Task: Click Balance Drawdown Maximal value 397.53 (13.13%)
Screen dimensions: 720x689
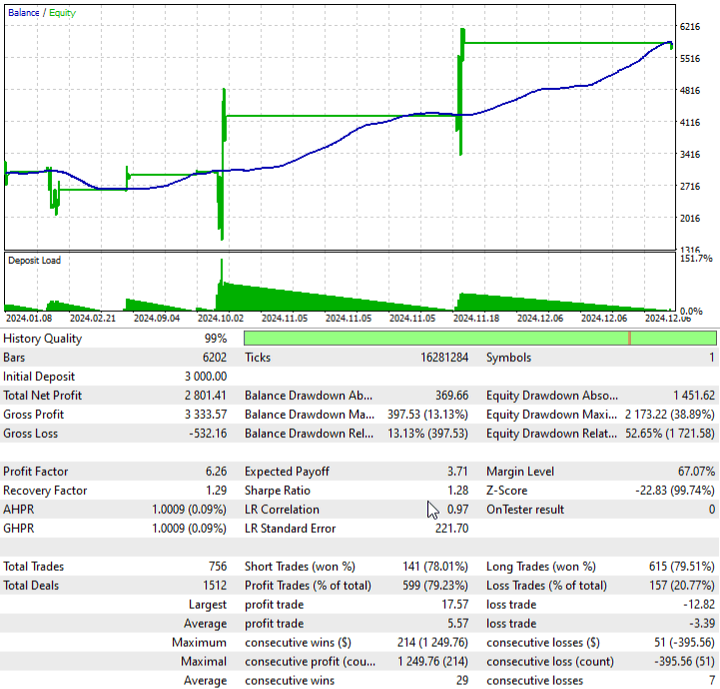Action: click(x=428, y=414)
